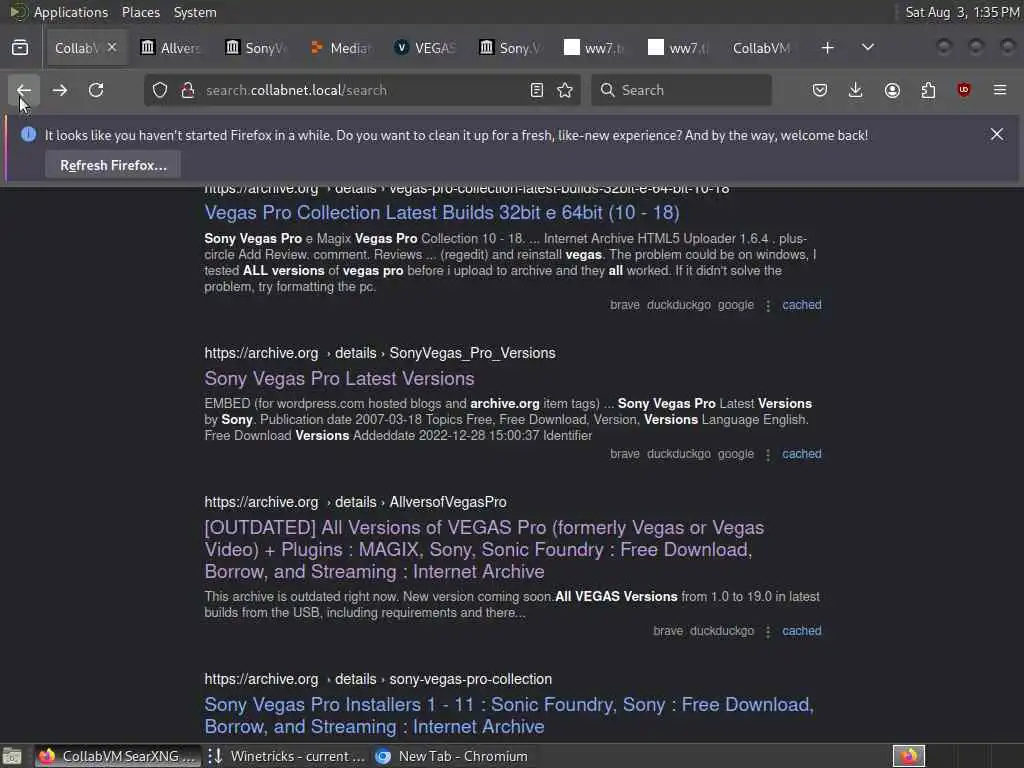Switch to Winetricks taskbar window
The image size is (1024, 768).
point(287,756)
